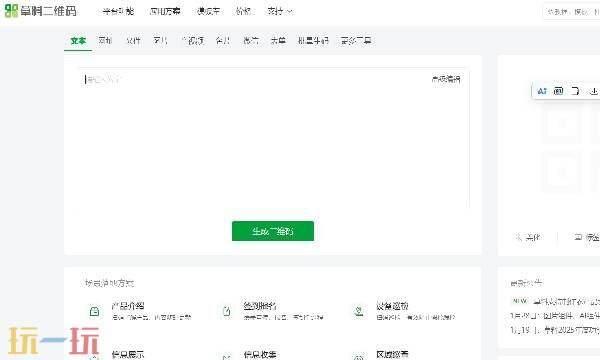Click the 草料二维码 logo
This screenshot has height=360, width=600.
[x=41, y=11]
